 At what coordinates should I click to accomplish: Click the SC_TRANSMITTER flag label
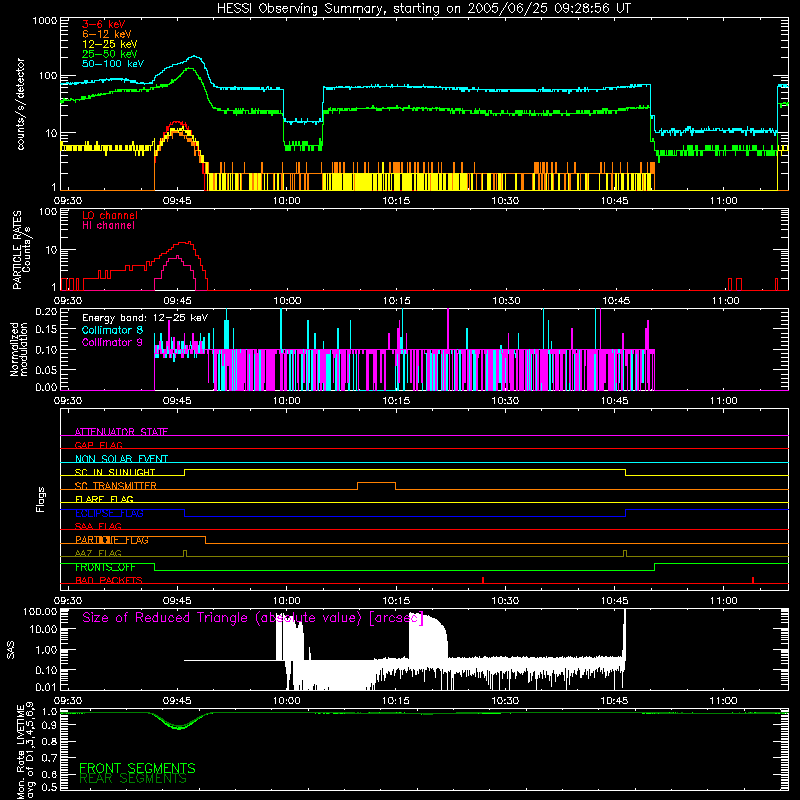[x=115, y=486]
